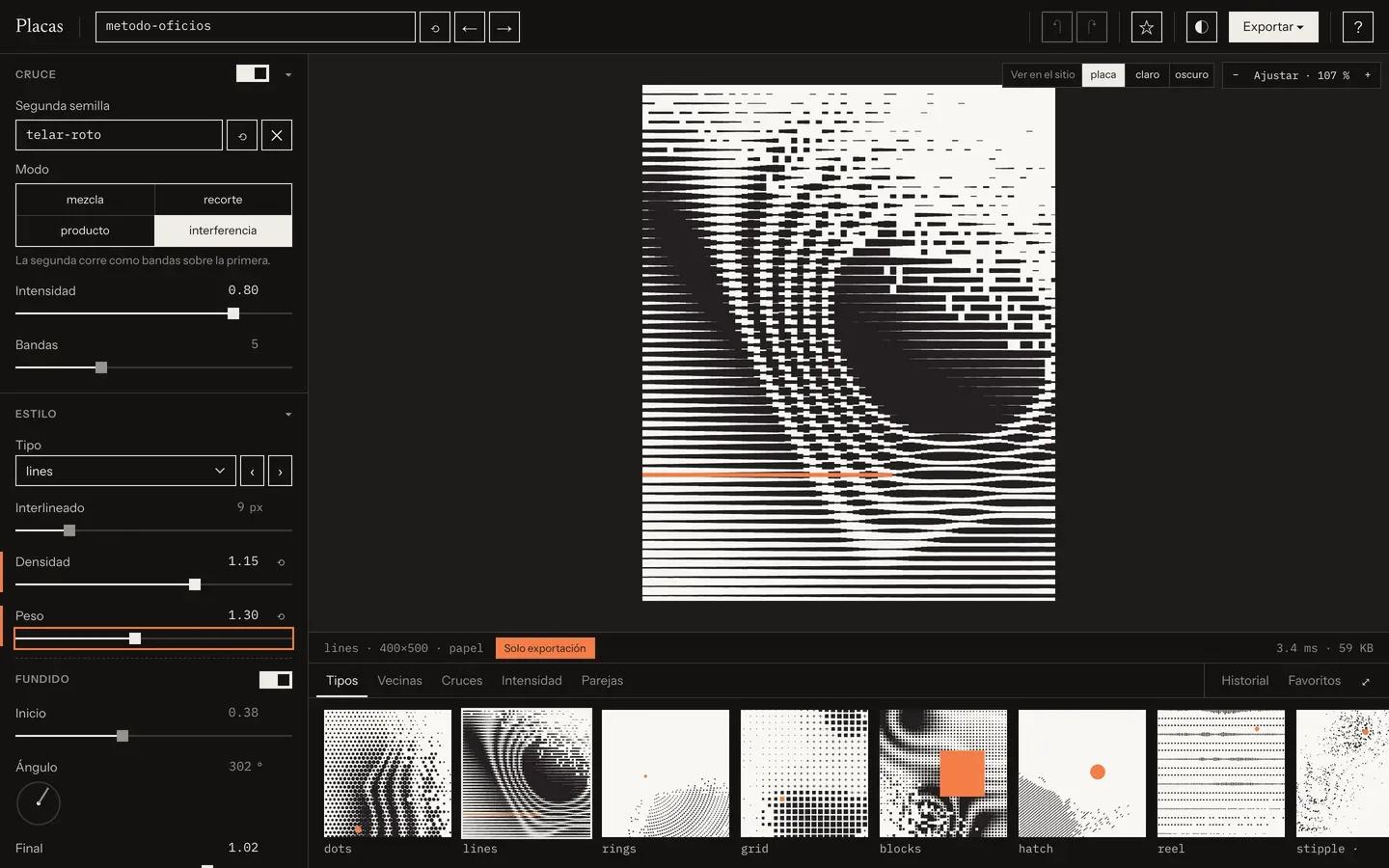The height and width of the screenshot is (868, 1389).
Task: Click the metodo-oficios seed input field
Action: coord(256,27)
